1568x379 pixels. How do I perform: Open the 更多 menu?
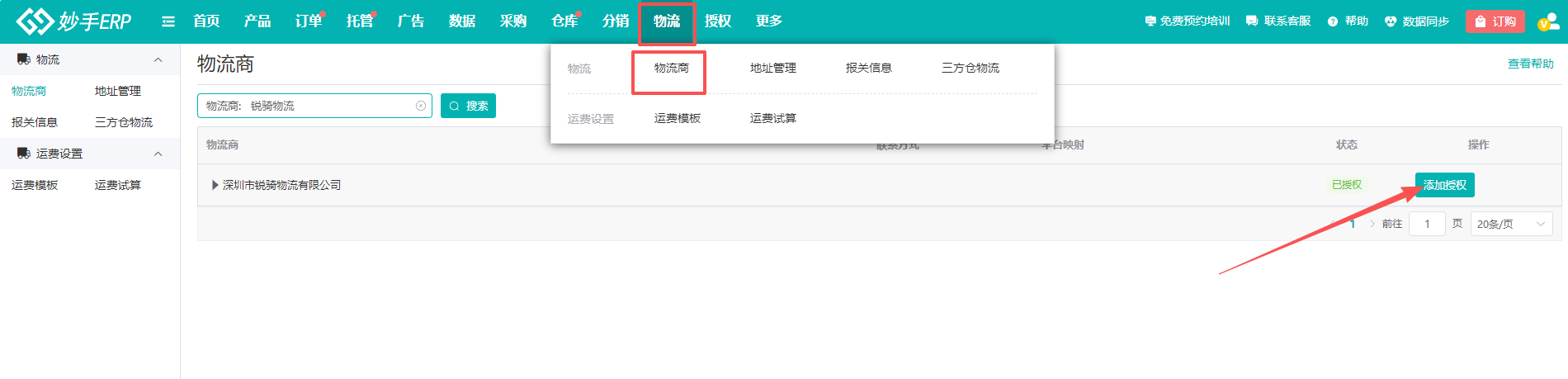(x=769, y=21)
